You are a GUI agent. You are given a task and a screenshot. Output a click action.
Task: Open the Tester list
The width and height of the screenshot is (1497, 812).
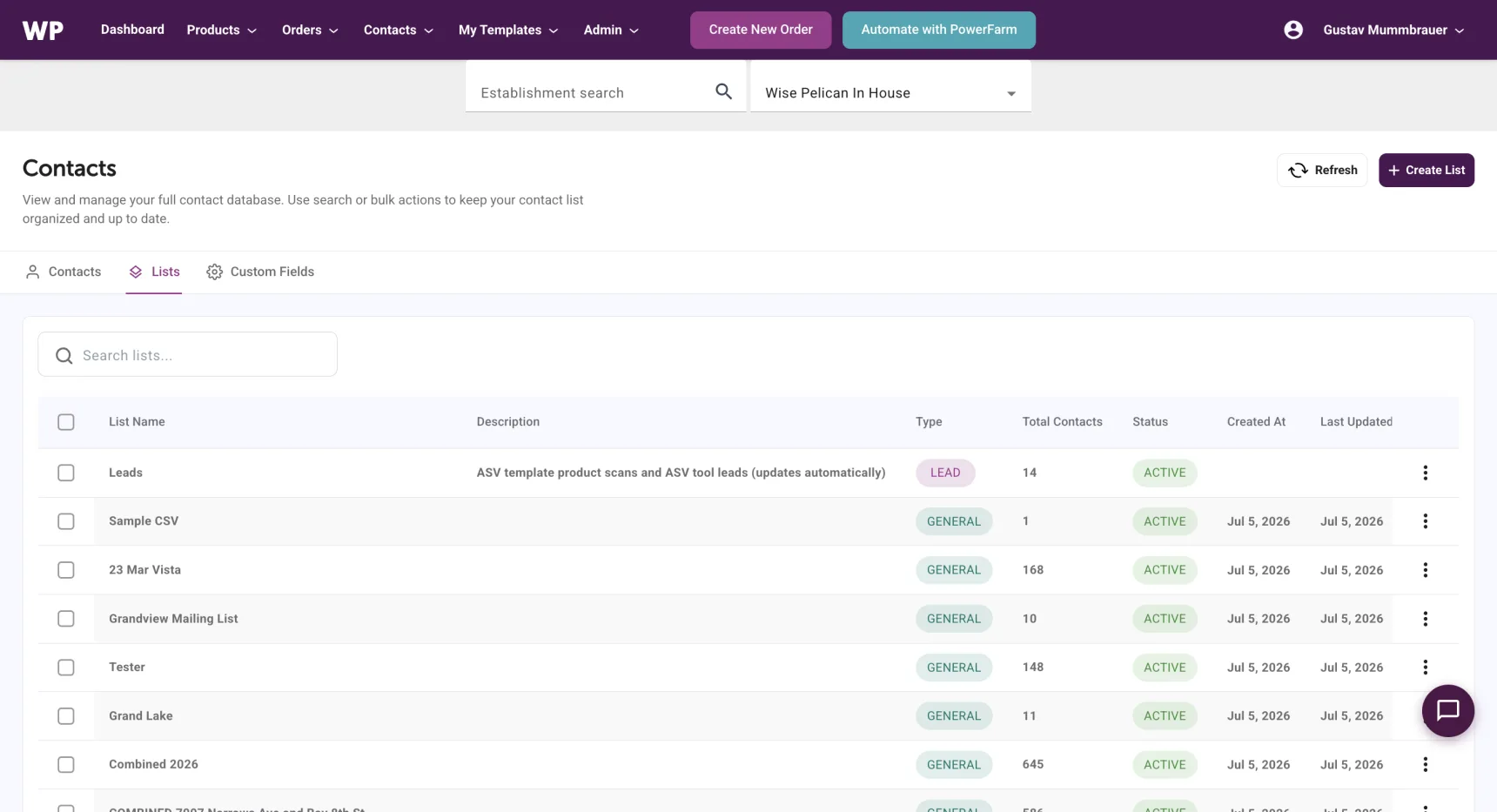pyautogui.click(x=127, y=668)
